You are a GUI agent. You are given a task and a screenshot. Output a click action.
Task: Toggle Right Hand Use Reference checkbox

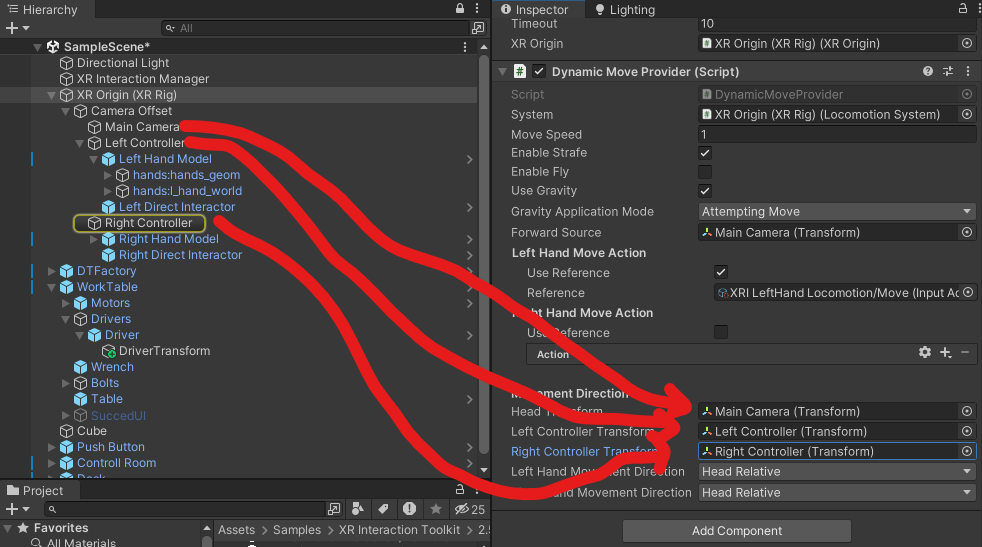[x=721, y=332]
